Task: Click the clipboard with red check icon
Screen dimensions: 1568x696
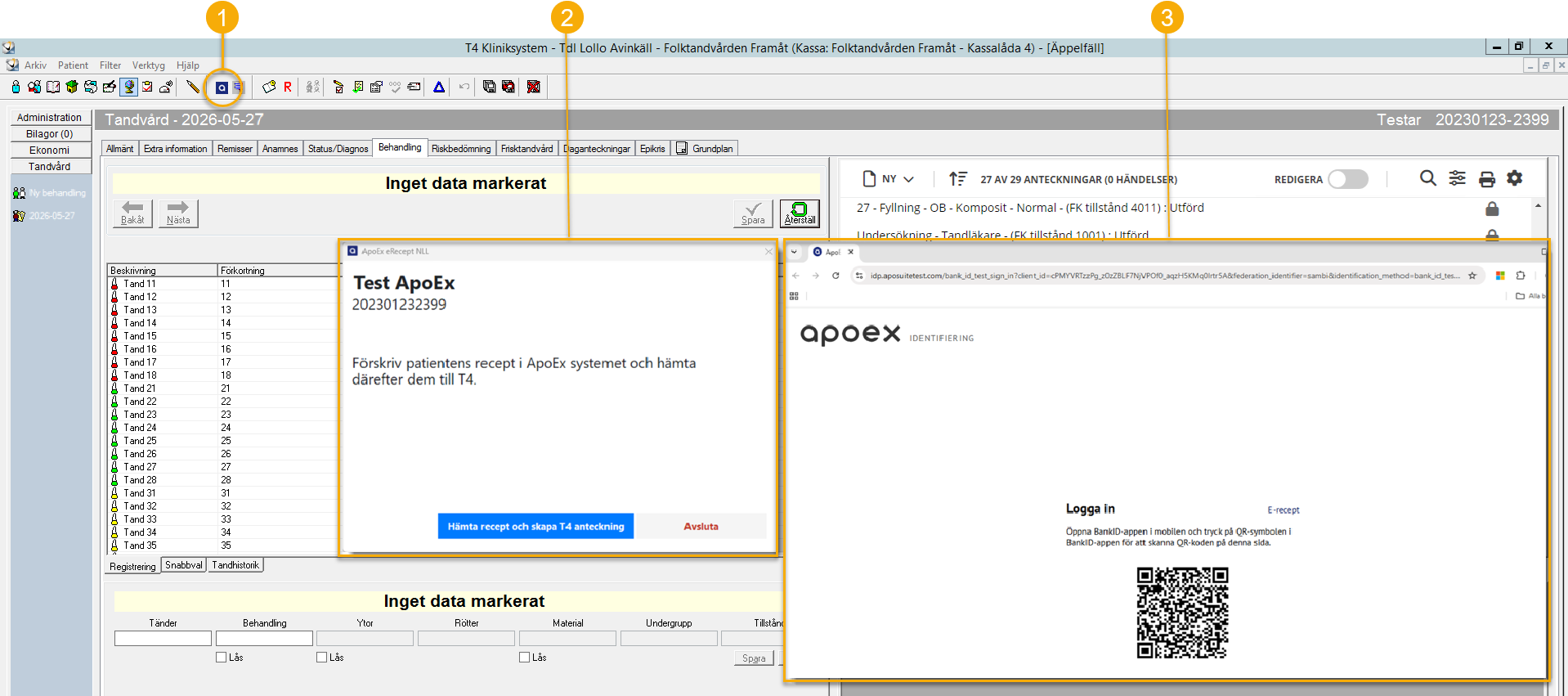Action: [x=147, y=87]
